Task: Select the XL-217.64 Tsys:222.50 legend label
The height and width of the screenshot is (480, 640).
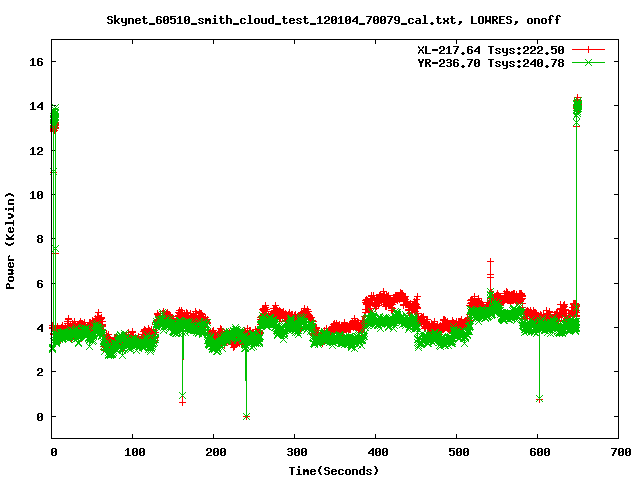Action: click(x=491, y=50)
